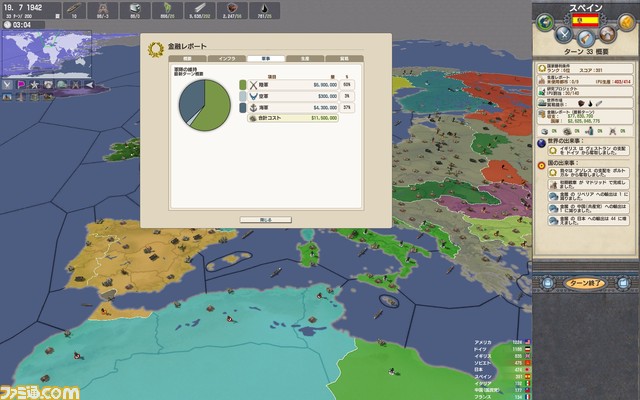The image size is (640, 400).
Task: Click the world minimap
Action: click(46, 54)
